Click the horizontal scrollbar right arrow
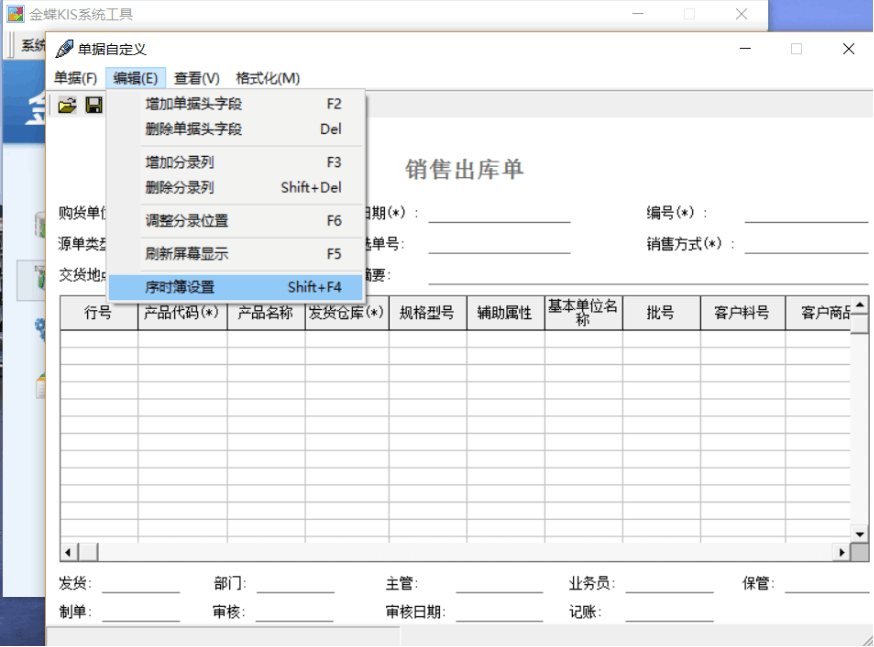 pyautogui.click(x=841, y=552)
